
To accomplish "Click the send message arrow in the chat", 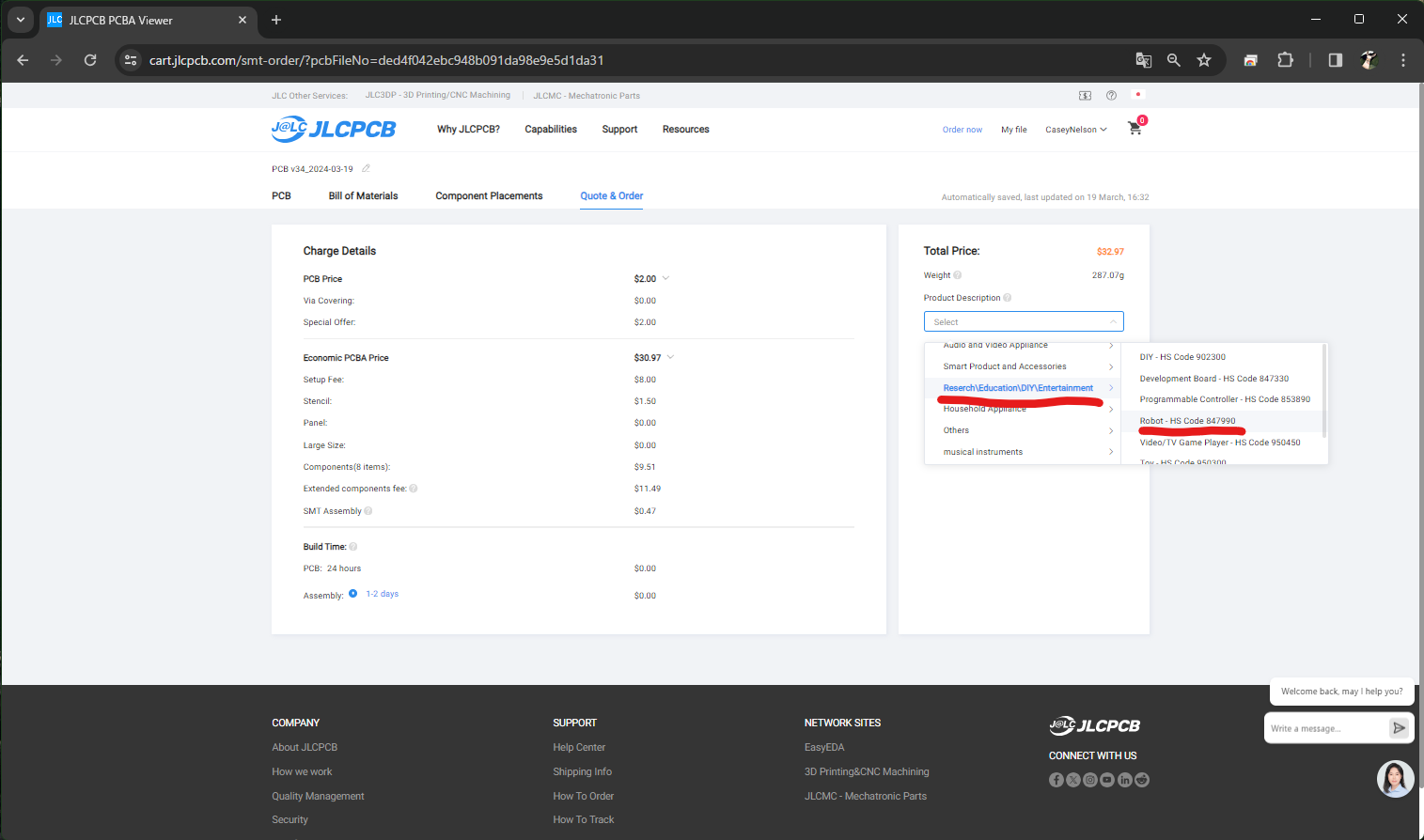I will click(x=1399, y=728).
